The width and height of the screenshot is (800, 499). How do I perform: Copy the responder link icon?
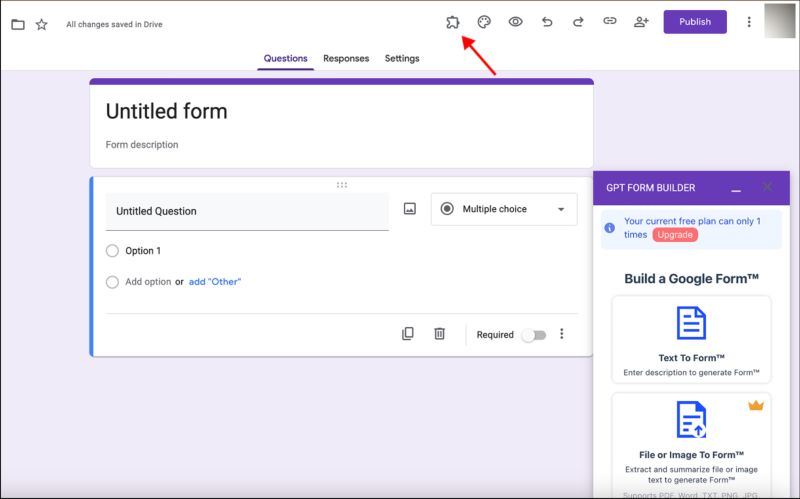pos(609,22)
